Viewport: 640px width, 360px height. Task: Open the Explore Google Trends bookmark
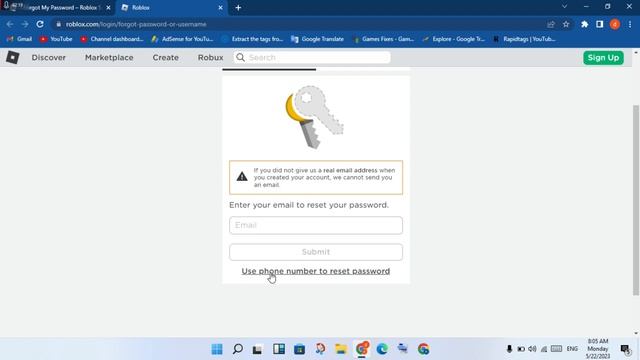[453, 39]
